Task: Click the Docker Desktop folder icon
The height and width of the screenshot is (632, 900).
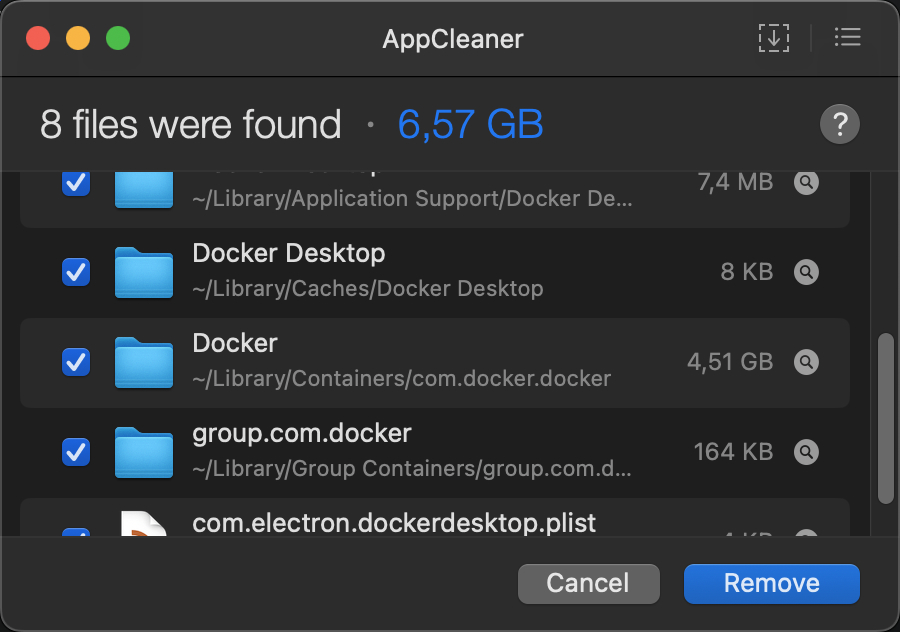Action: [143, 272]
